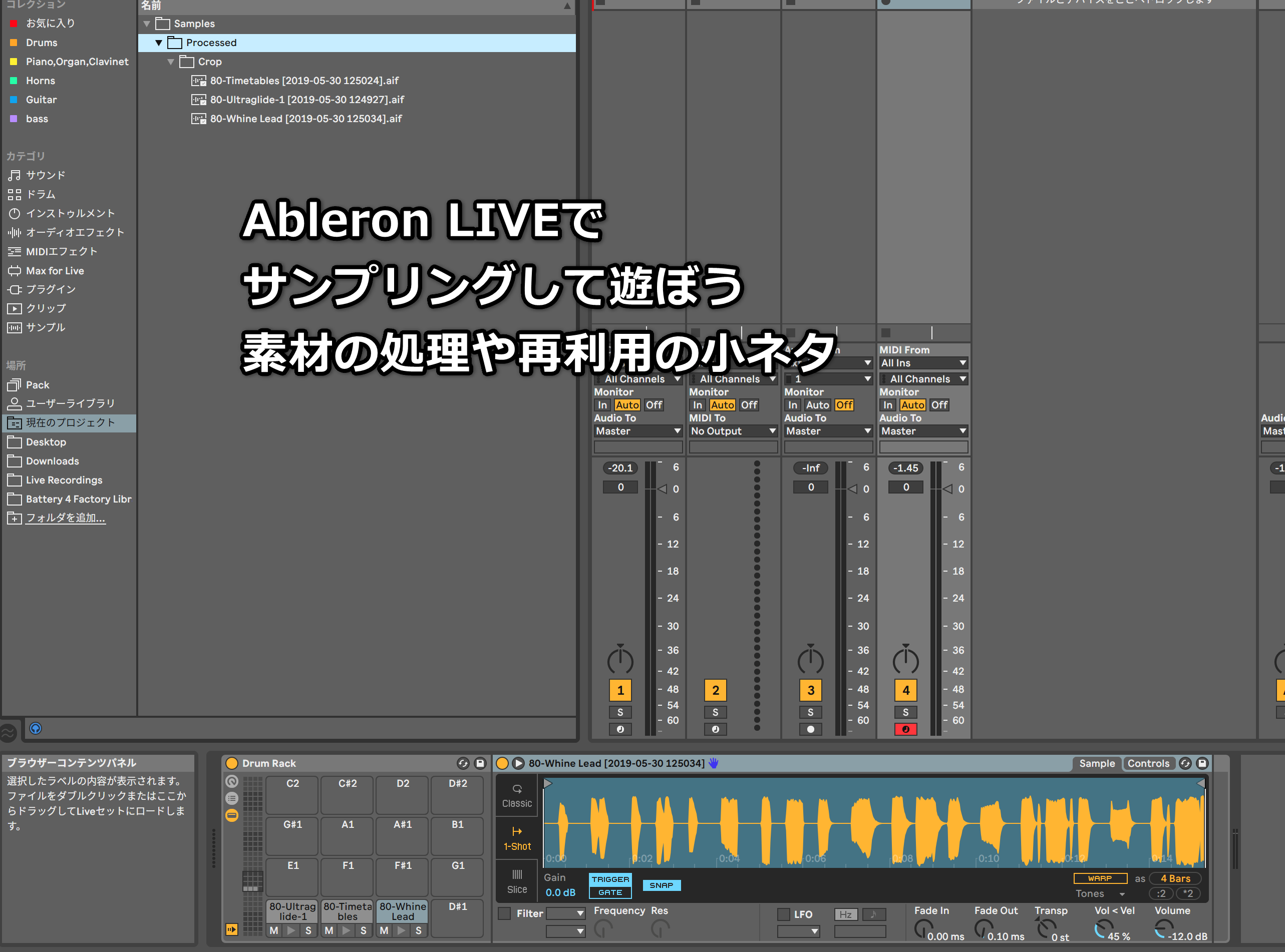Image resolution: width=1285 pixels, height=952 pixels.
Task: Collapse the Processed folder
Action: point(159,43)
